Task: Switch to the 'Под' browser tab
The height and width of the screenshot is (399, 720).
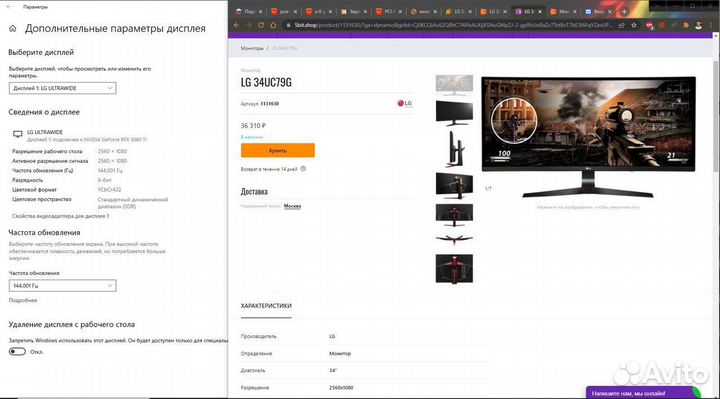Action: coord(248,11)
